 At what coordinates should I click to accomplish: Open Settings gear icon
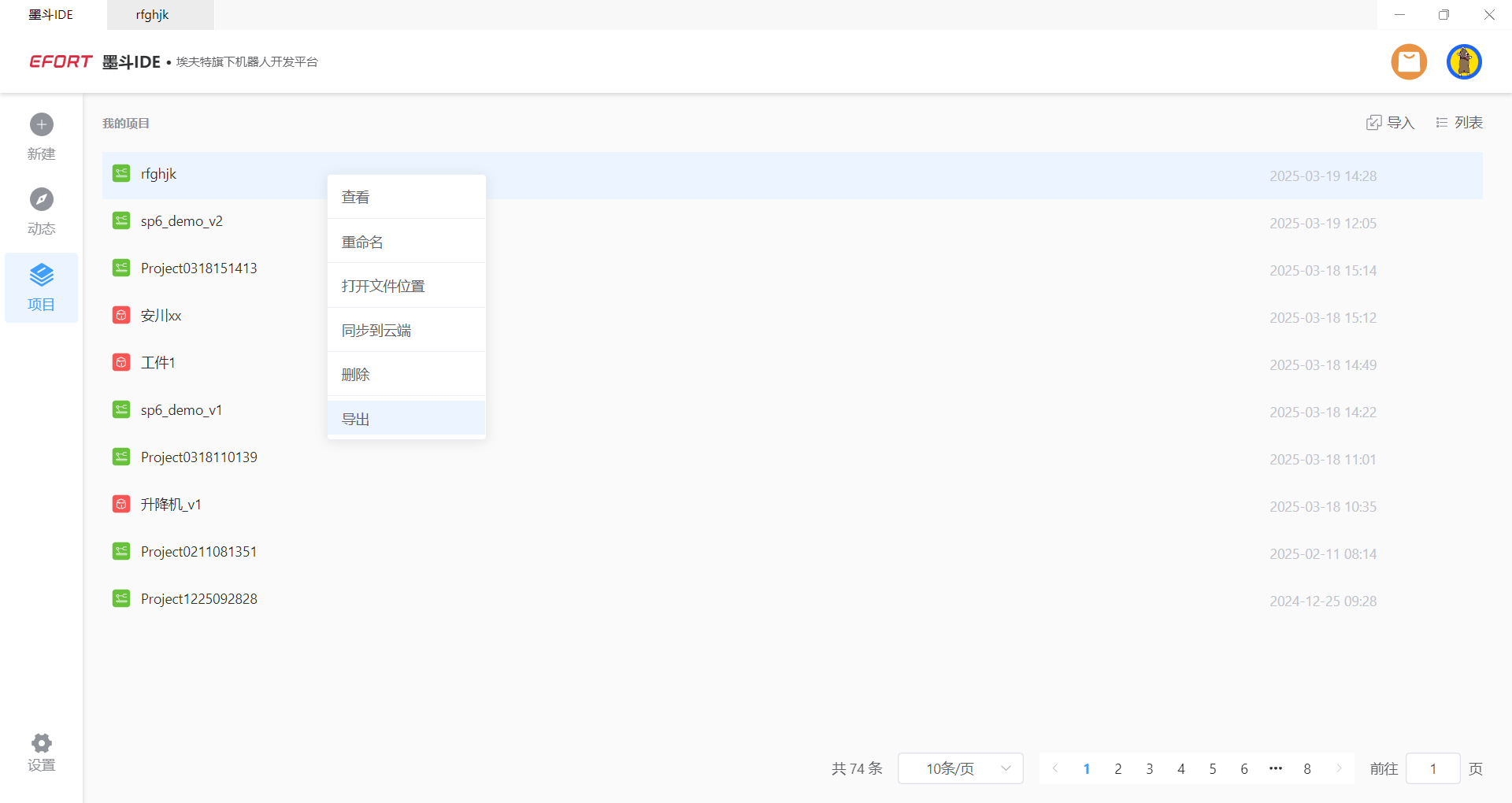(42, 743)
